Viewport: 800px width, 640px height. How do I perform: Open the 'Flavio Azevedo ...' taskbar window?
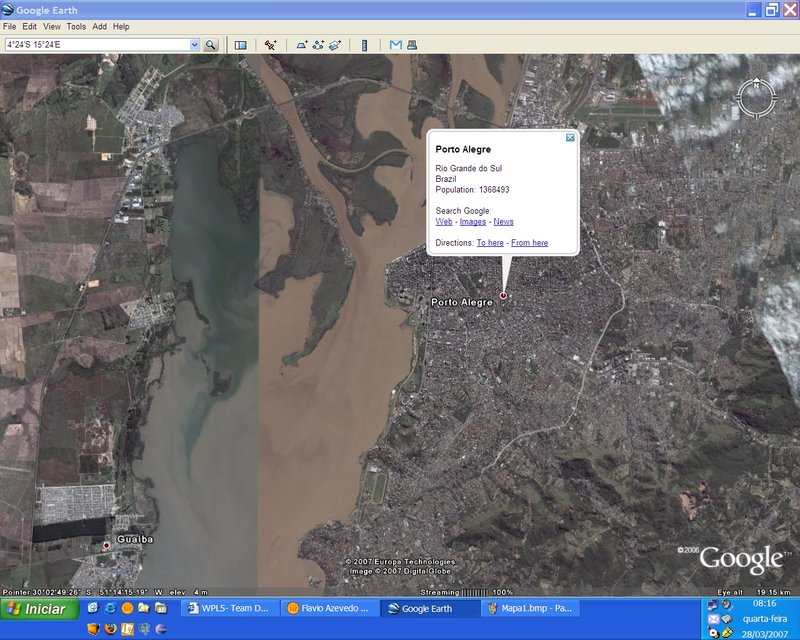pyautogui.click(x=329, y=608)
